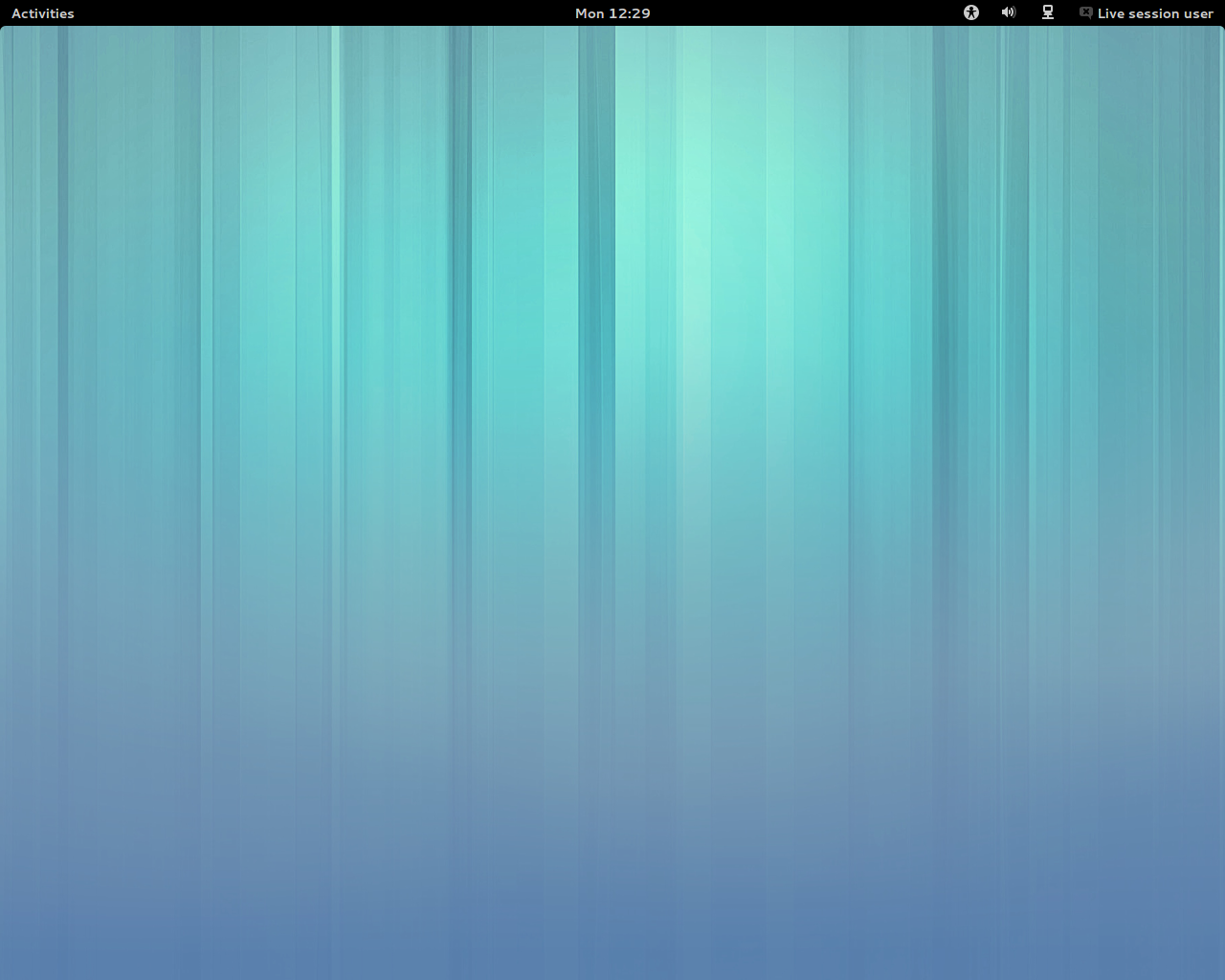The width and height of the screenshot is (1225, 980).
Task: Open the Activities overview
Action: pos(42,12)
